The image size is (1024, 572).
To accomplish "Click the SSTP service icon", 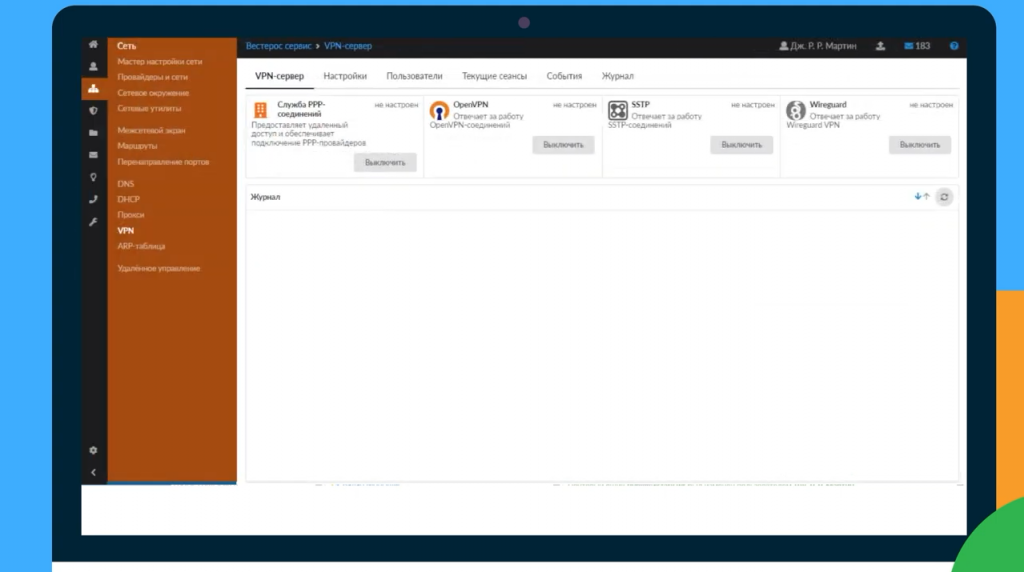I will pyautogui.click(x=618, y=110).
